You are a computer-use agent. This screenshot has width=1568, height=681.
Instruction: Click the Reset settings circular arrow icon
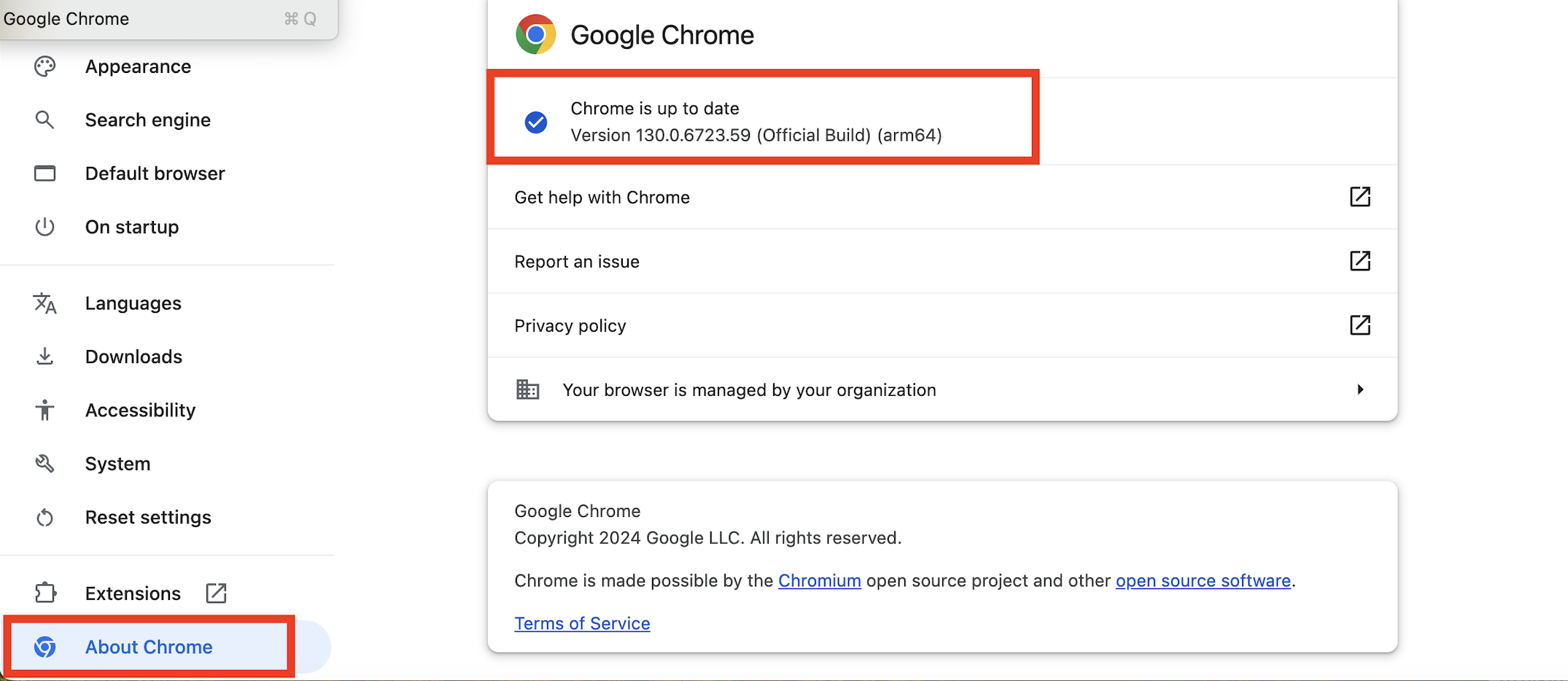coord(44,518)
